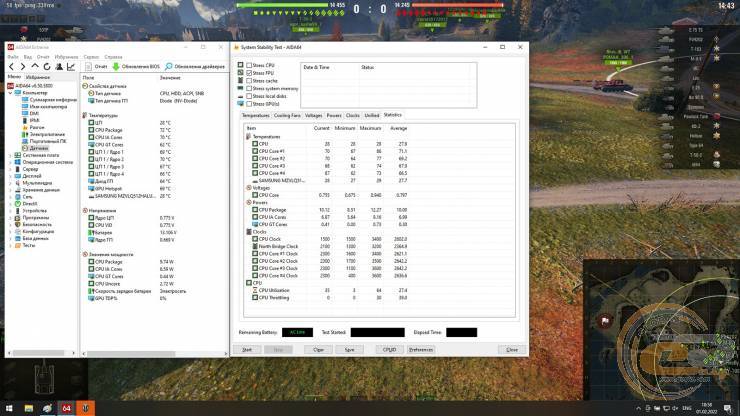
Task: Switch to the Unified tab
Action: (371, 115)
